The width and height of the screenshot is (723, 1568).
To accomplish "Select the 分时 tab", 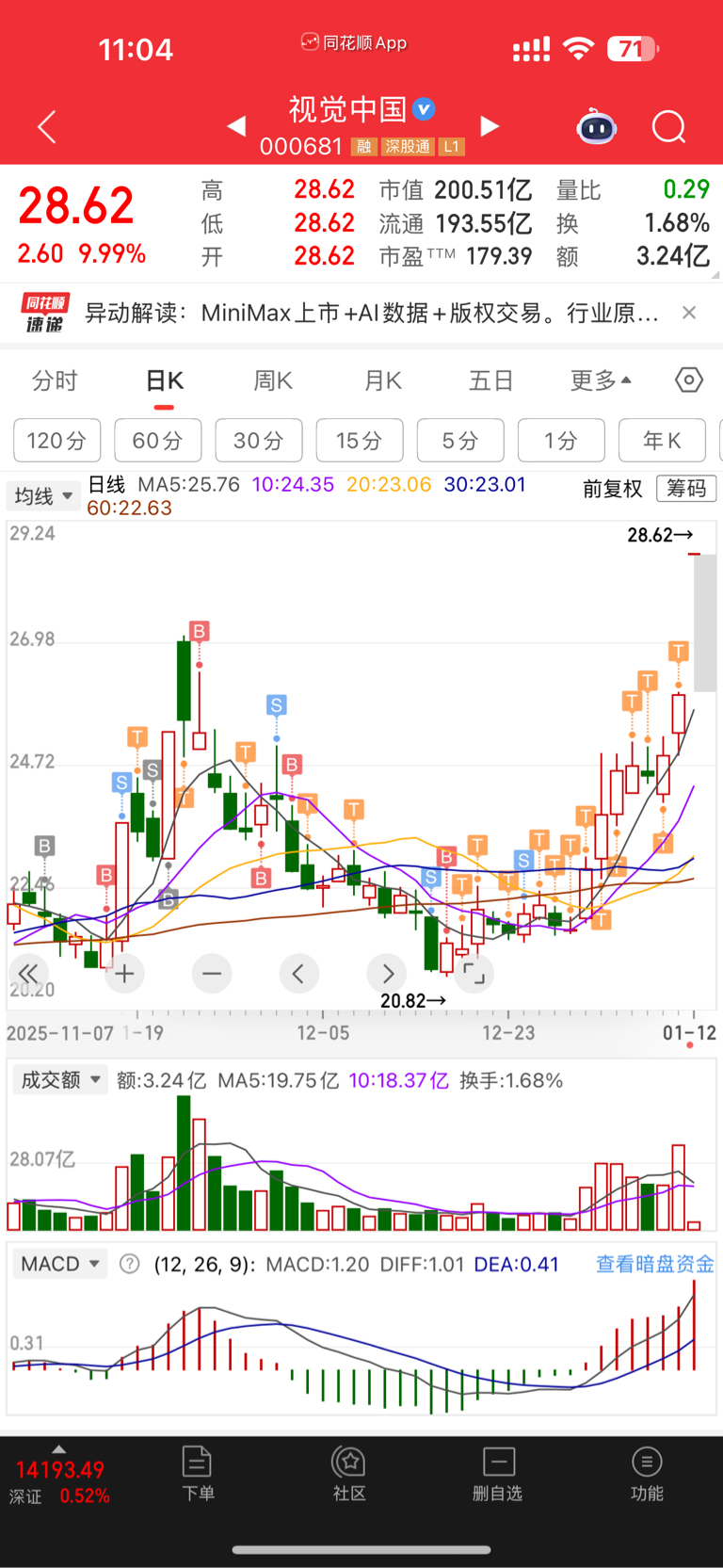I will tap(55, 380).
